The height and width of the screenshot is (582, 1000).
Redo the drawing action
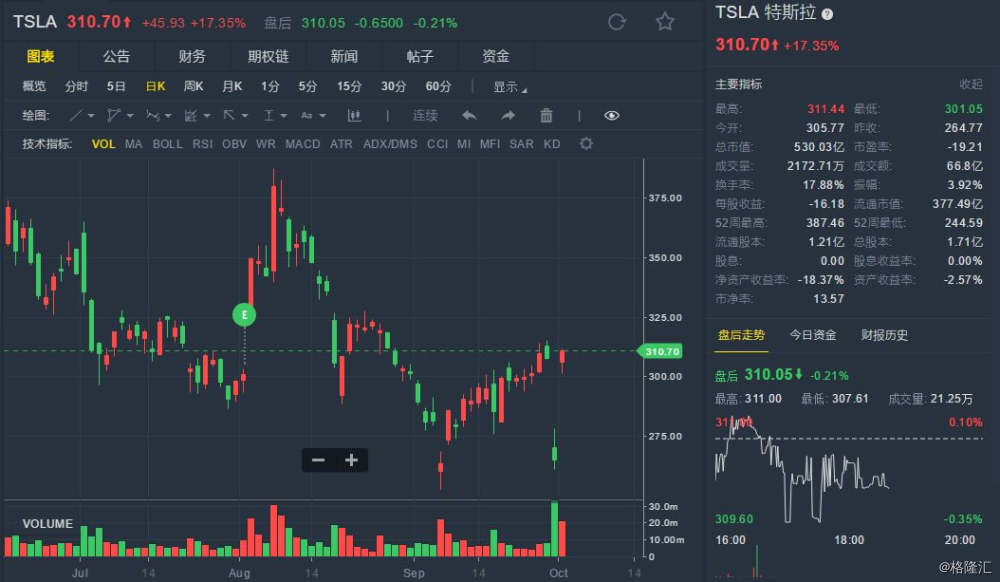508,115
